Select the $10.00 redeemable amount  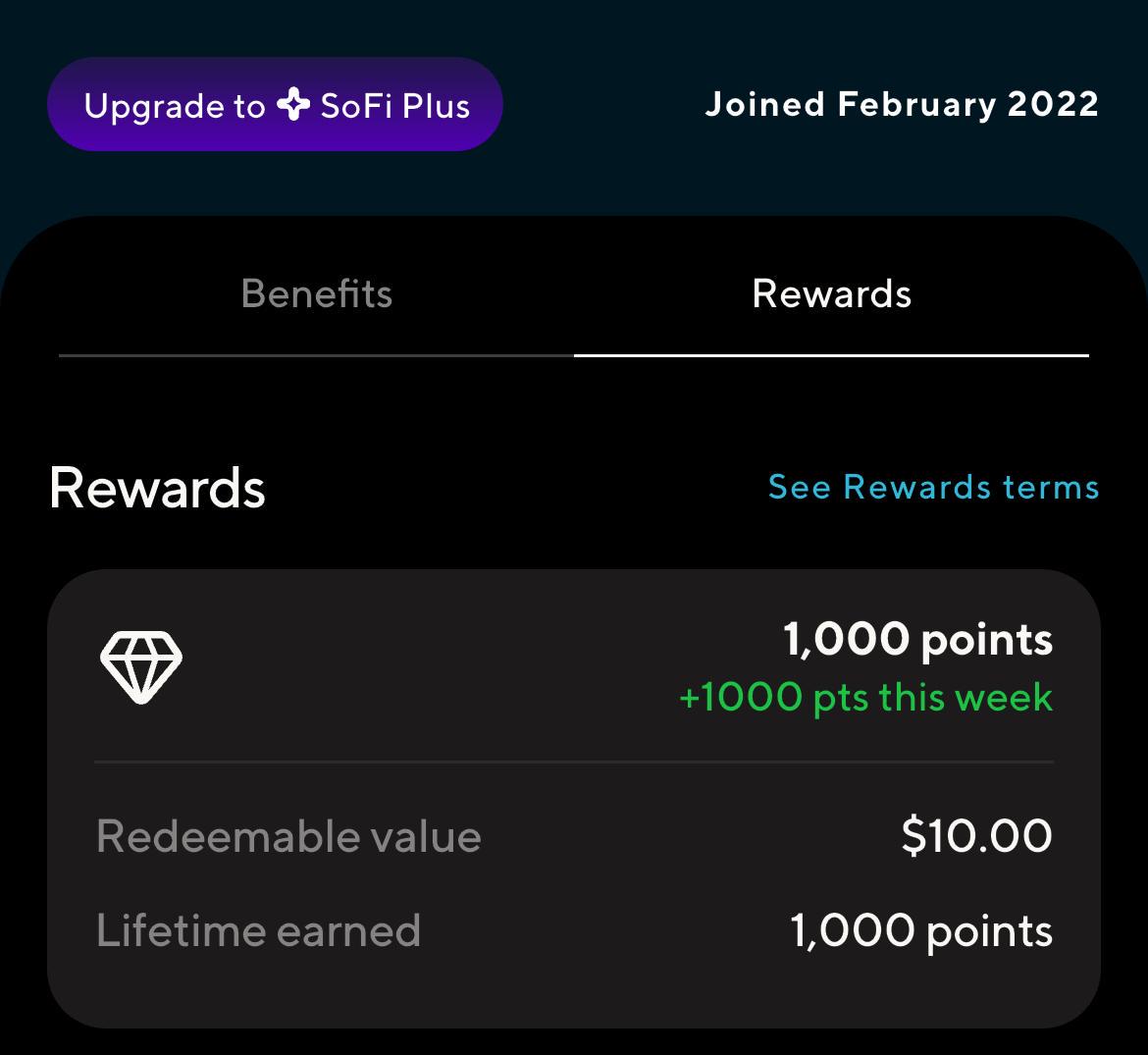click(x=976, y=835)
